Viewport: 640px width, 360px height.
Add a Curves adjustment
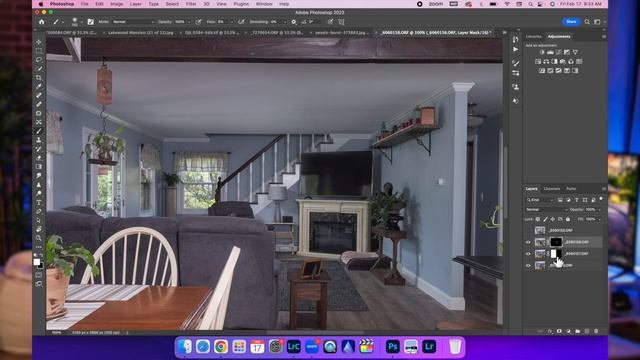click(558, 52)
